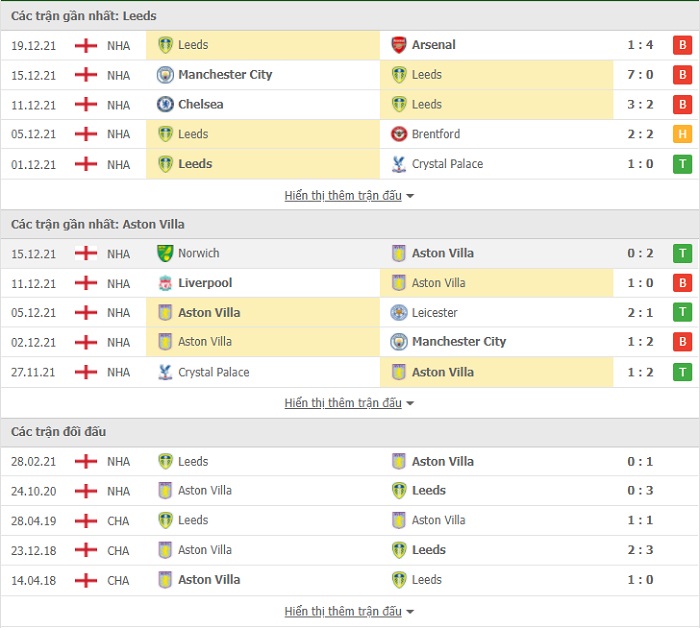
Task: Click the Leicester club crest icon
Action: pyautogui.click(x=398, y=312)
